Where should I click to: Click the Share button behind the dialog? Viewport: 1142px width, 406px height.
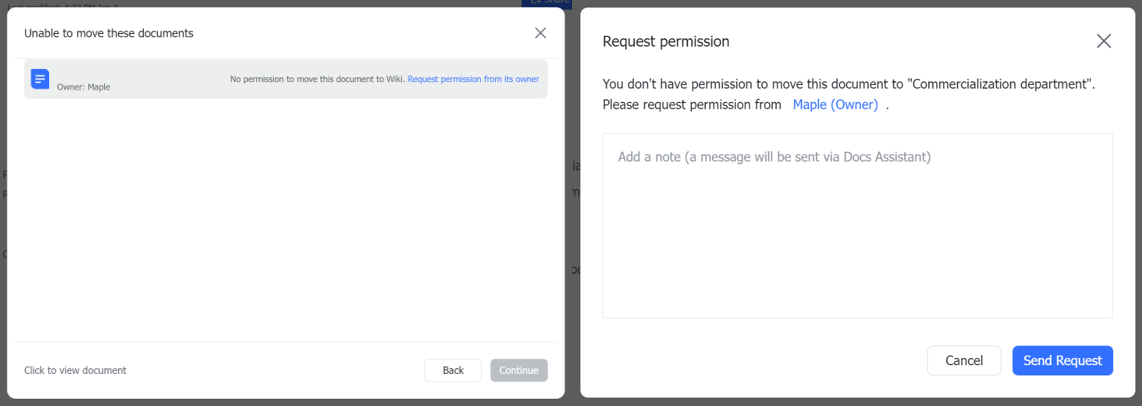(545, 2)
